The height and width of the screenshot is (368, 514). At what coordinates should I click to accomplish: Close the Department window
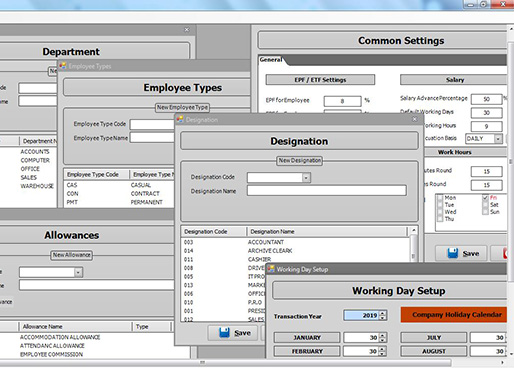(x=187, y=30)
